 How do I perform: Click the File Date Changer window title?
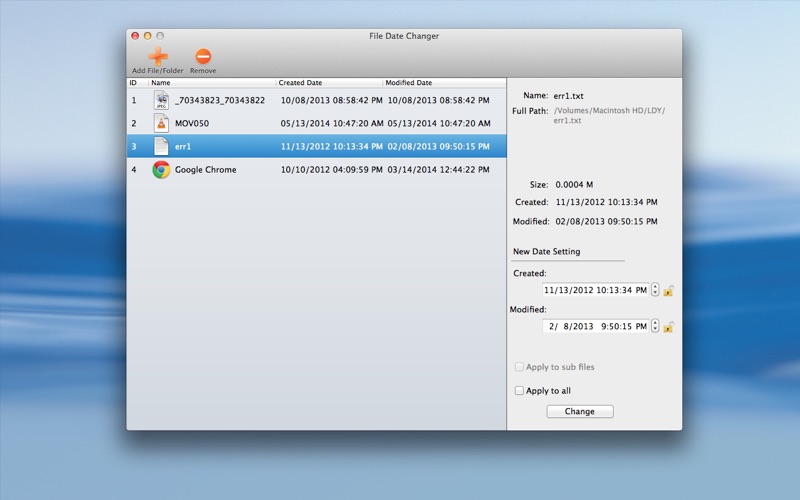[x=404, y=36]
